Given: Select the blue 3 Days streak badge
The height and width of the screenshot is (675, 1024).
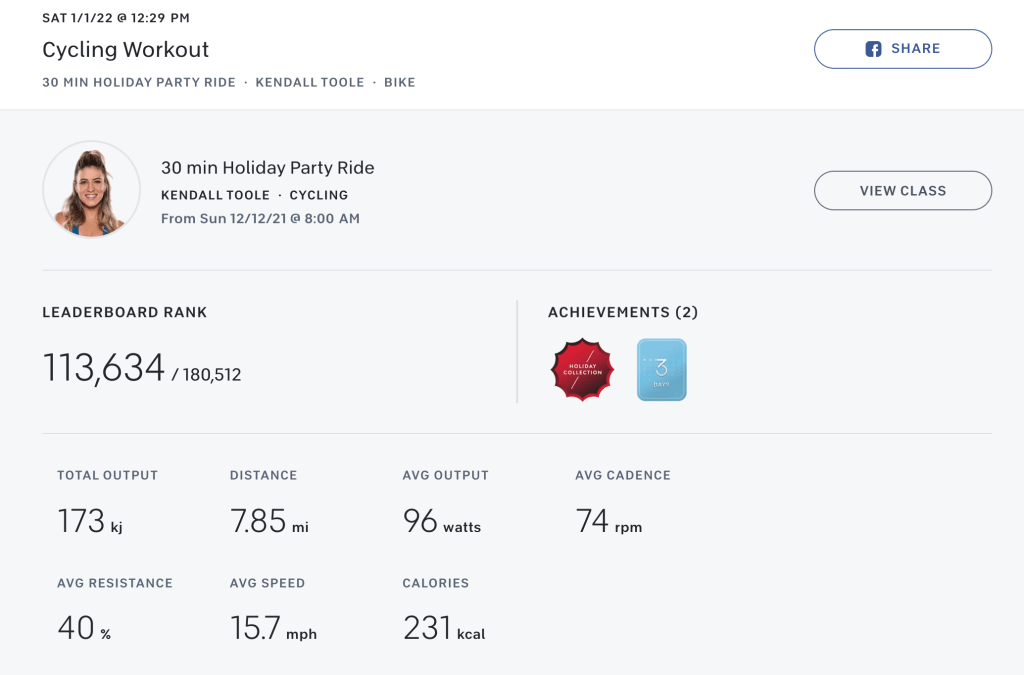Looking at the screenshot, I should point(662,370).
